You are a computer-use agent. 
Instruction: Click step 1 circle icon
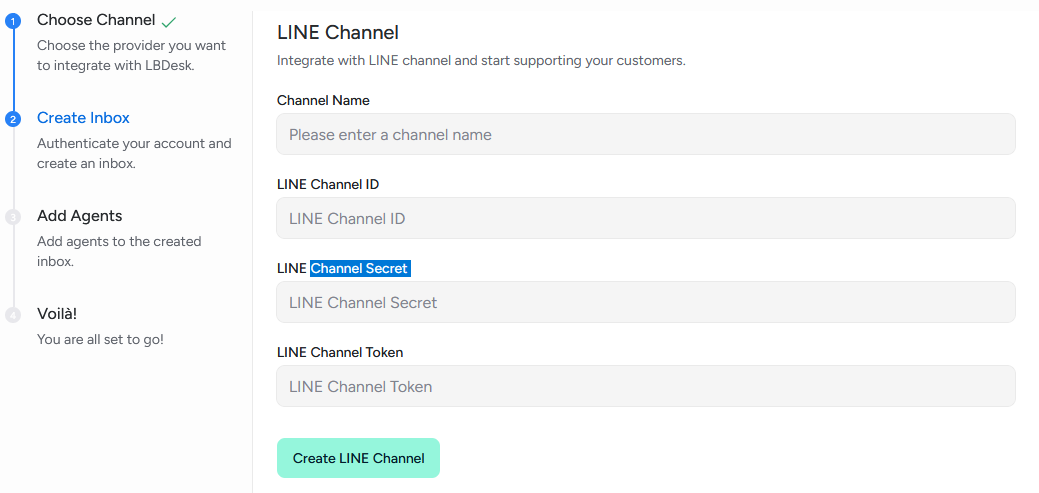pos(13,22)
